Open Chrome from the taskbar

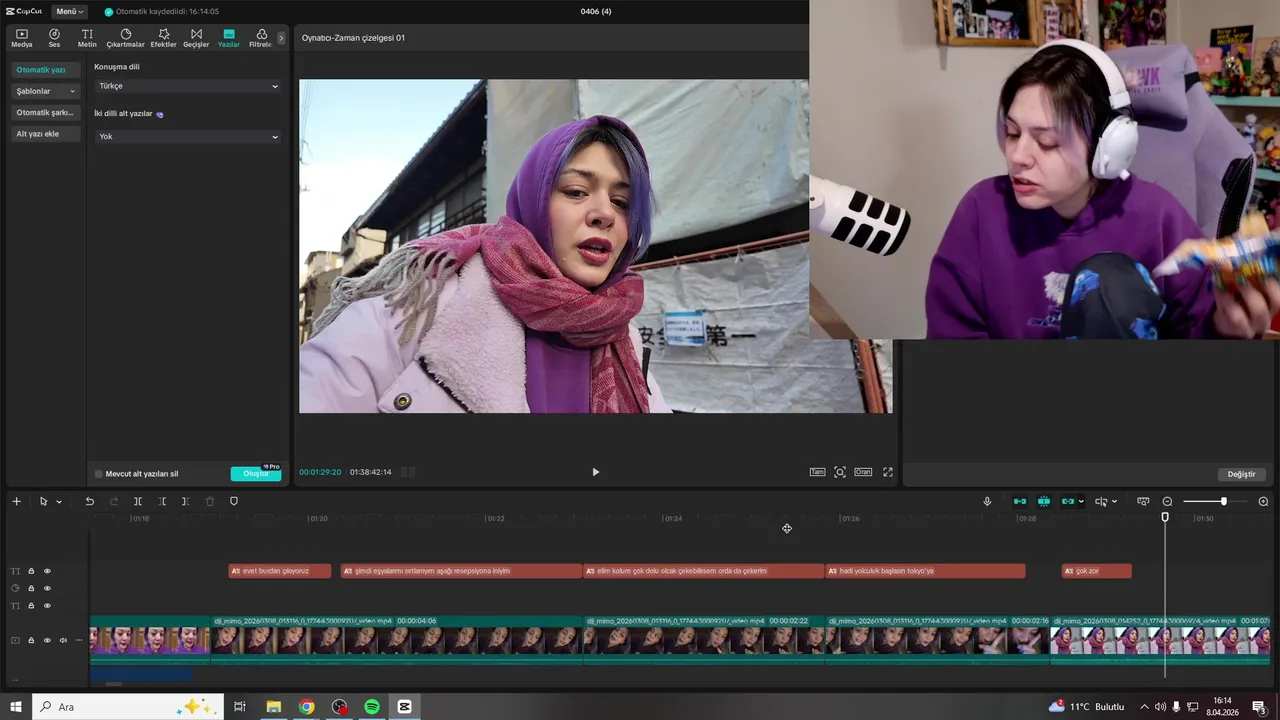click(x=306, y=706)
